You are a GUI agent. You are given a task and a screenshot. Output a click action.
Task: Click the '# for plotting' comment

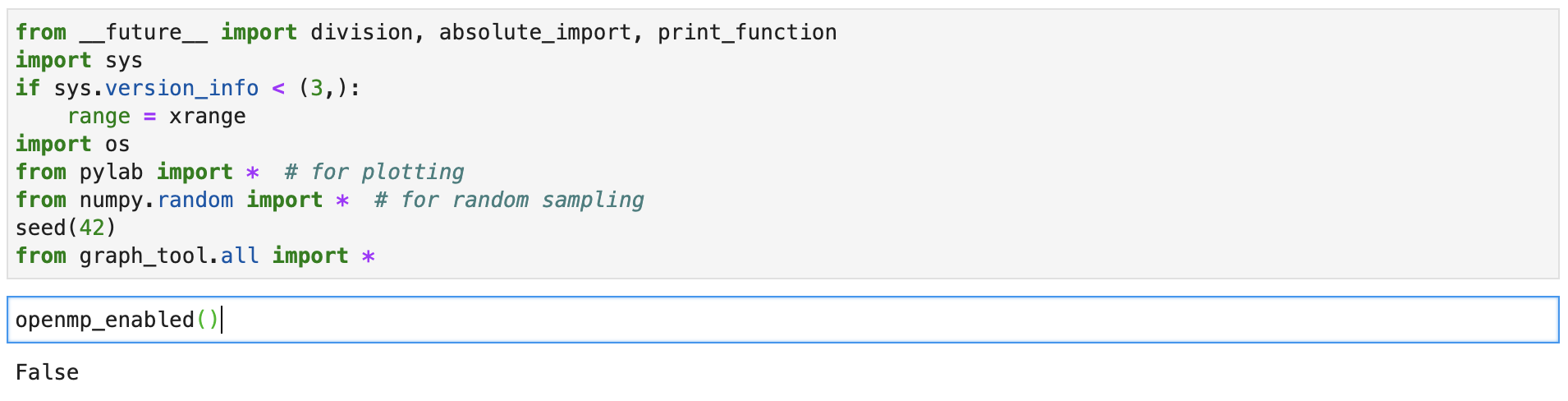pyautogui.click(x=374, y=172)
